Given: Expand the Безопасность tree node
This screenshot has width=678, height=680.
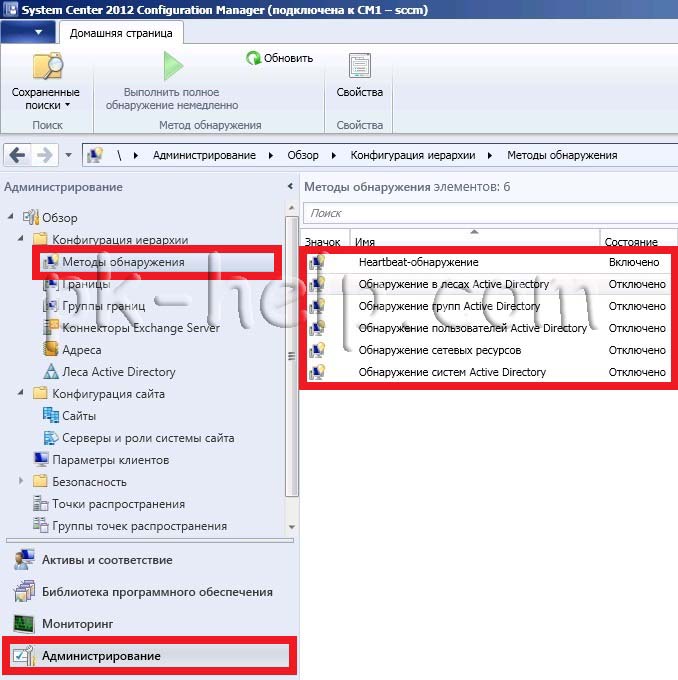Looking at the screenshot, I should click(21, 481).
